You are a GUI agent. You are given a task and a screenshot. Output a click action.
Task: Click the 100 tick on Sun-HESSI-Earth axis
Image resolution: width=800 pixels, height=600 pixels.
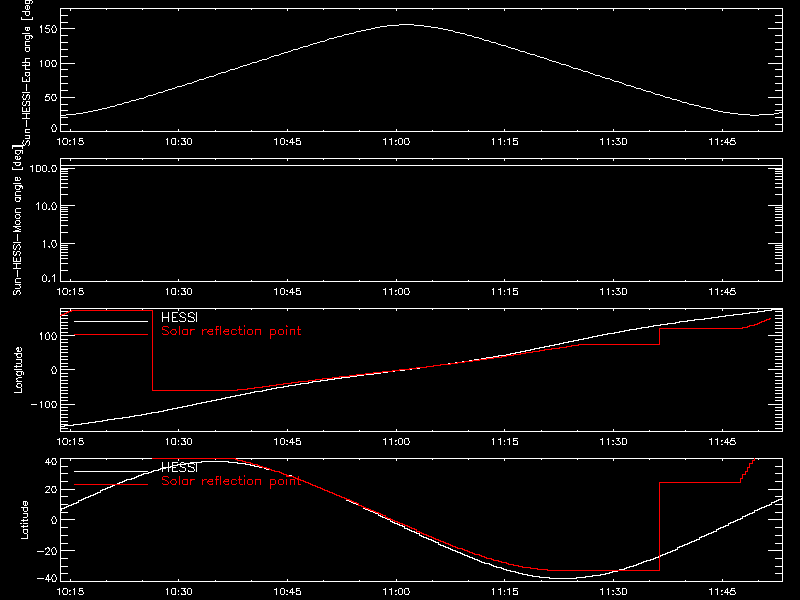pyautogui.click(x=49, y=63)
